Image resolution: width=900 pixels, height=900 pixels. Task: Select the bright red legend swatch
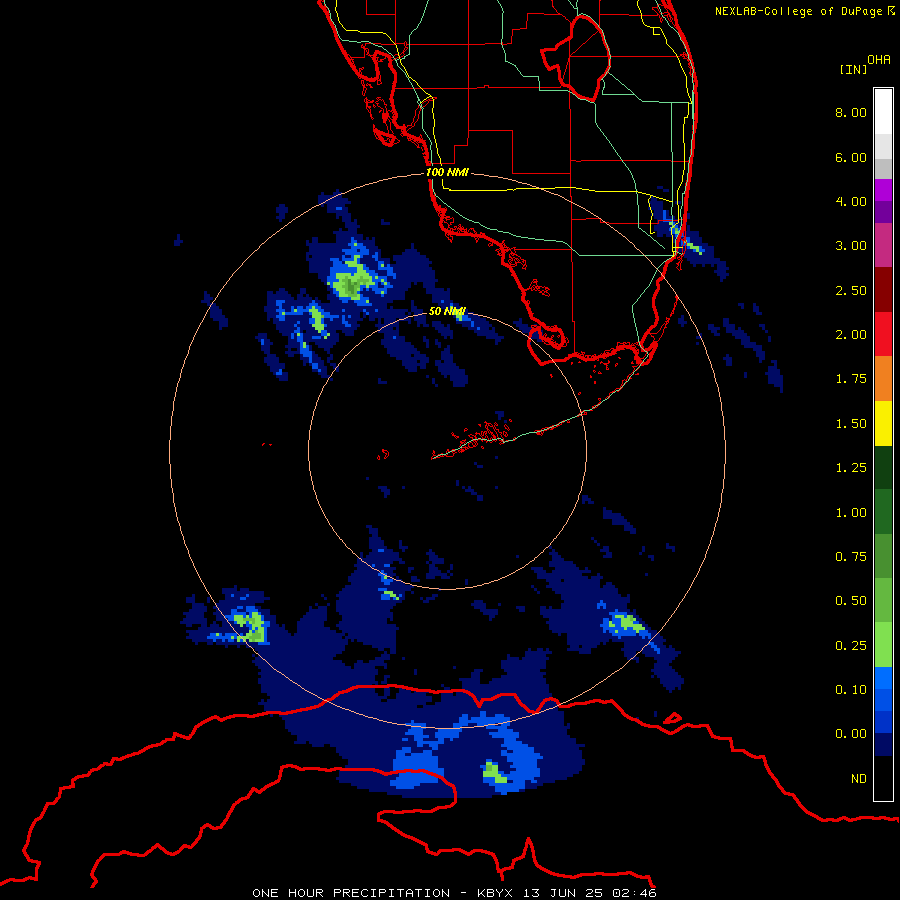[883, 334]
